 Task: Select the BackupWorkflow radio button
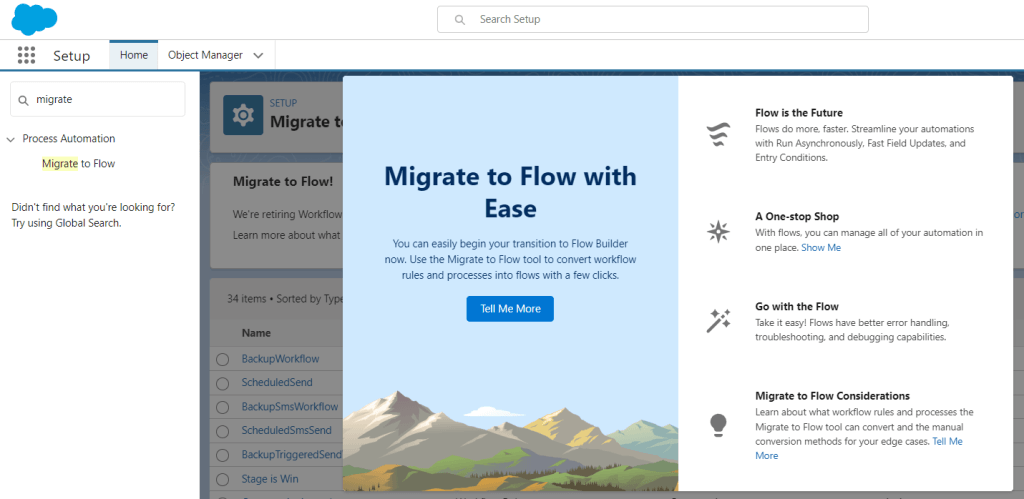click(x=223, y=359)
